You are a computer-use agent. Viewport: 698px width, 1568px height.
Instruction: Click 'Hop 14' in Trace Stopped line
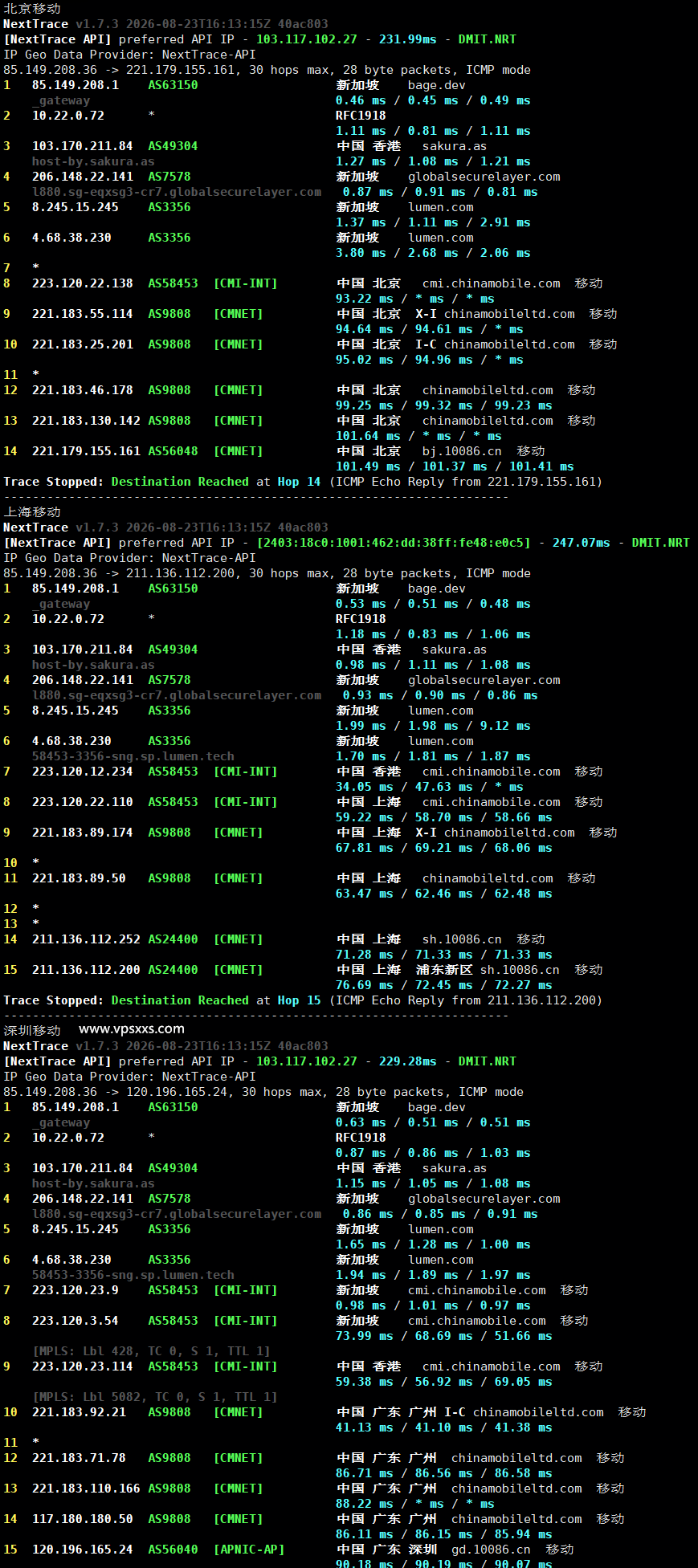[x=300, y=482]
